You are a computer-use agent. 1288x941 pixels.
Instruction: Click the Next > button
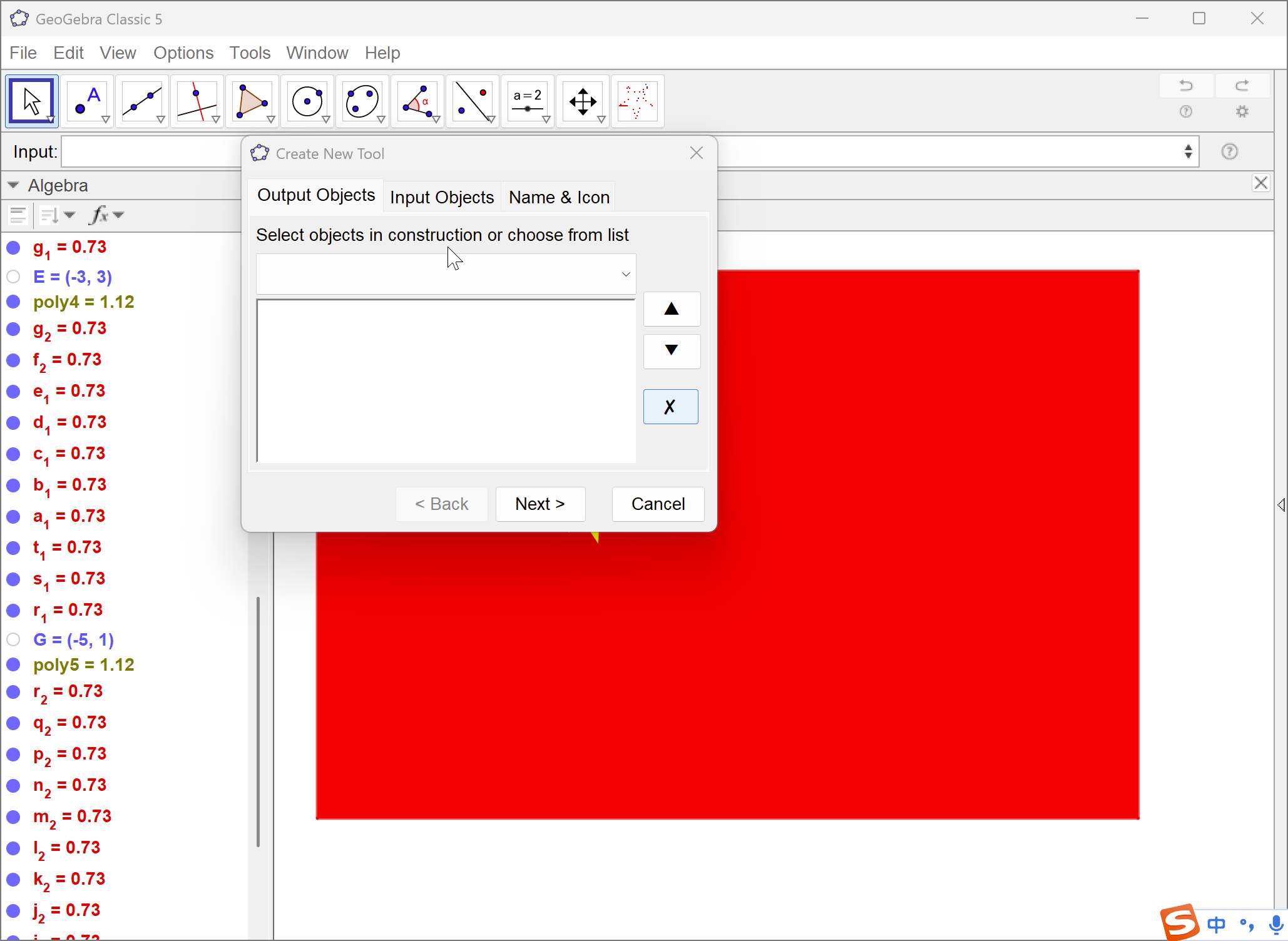pos(540,504)
